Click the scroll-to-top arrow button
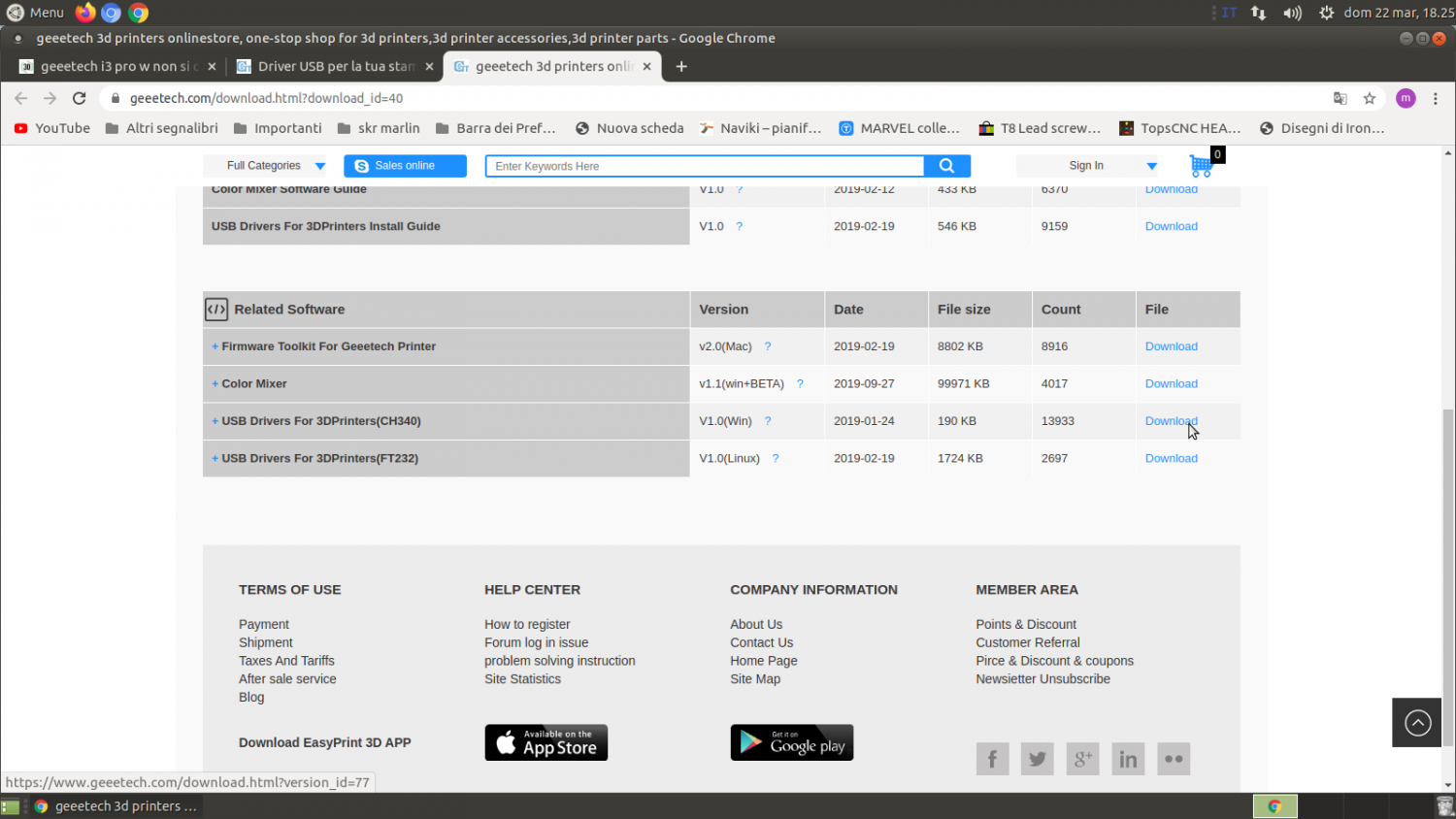Image resolution: width=1456 pixels, height=819 pixels. click(x=1417, y=723)
